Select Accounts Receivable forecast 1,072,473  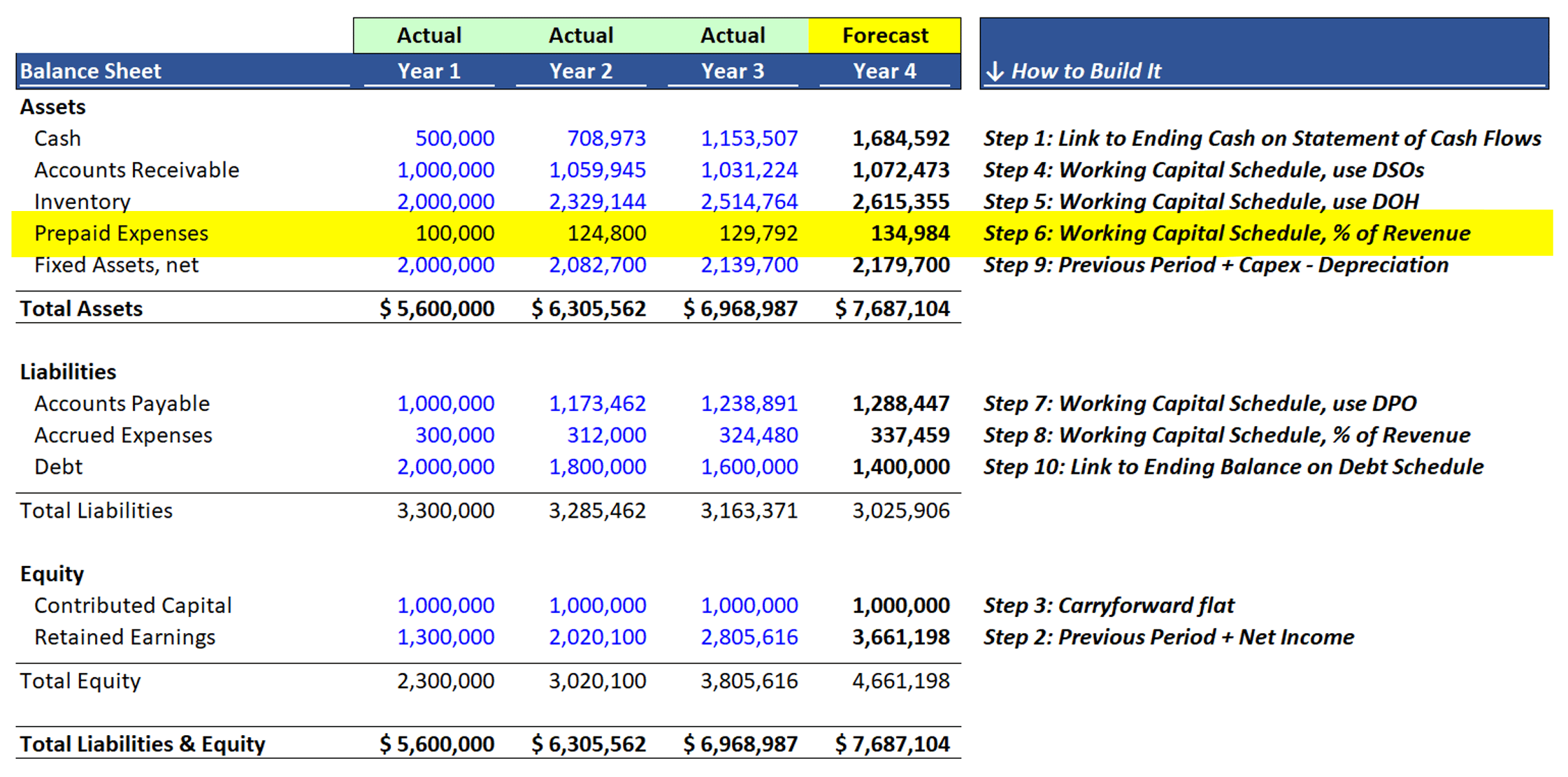tap(900, 170)
